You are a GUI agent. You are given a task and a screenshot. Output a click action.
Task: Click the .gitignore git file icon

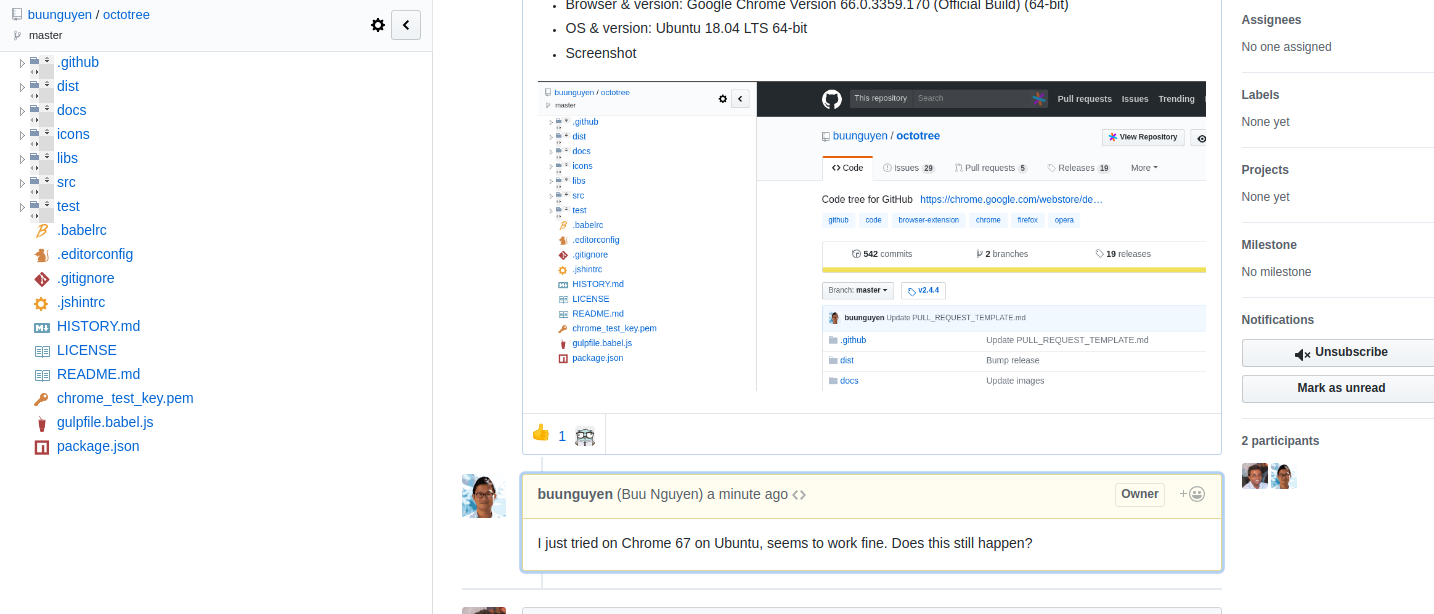click(41, 278)
